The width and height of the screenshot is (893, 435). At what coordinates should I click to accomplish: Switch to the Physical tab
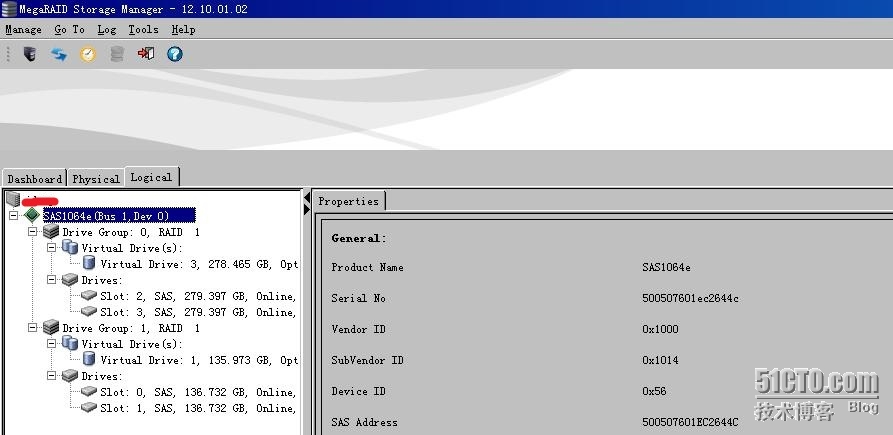96,179
